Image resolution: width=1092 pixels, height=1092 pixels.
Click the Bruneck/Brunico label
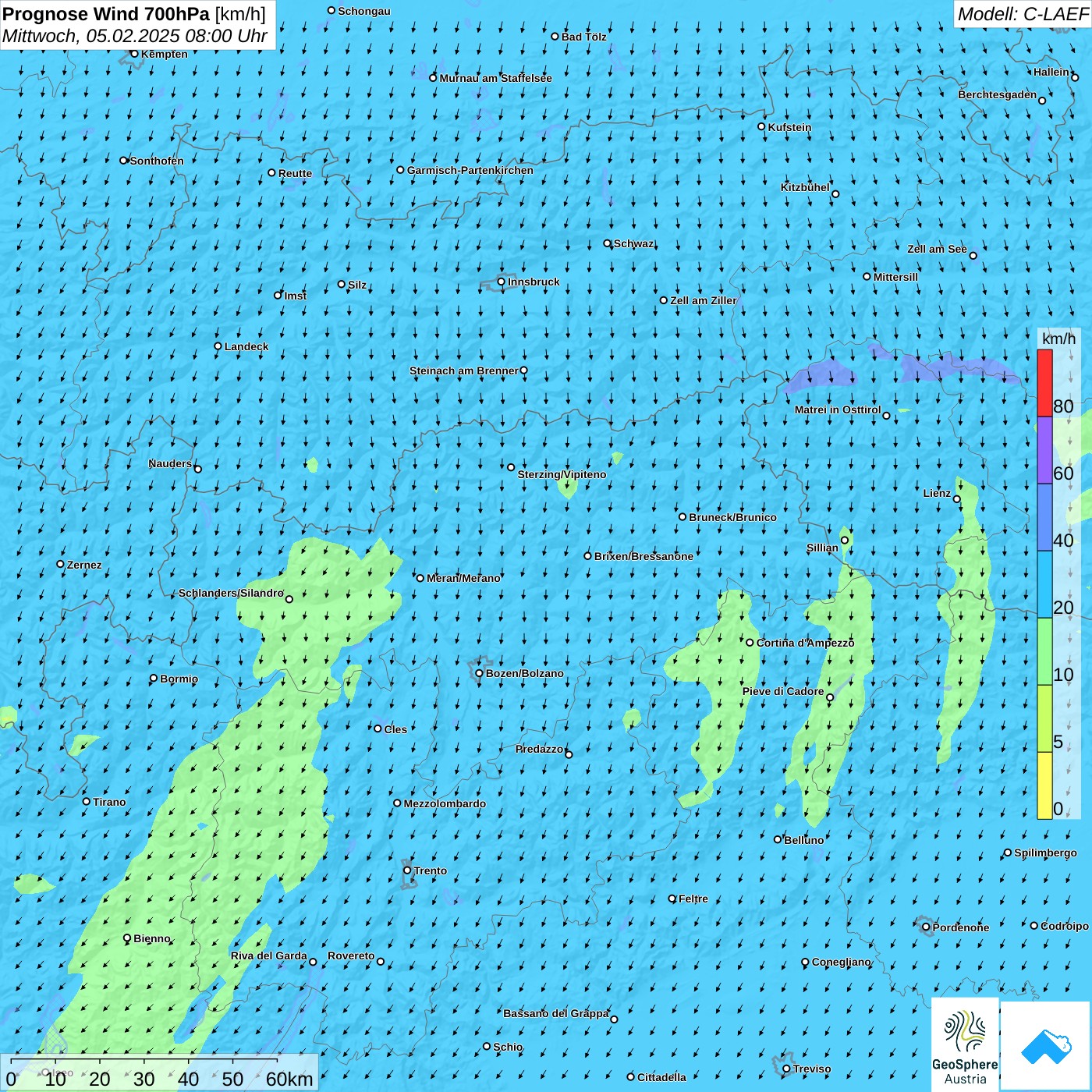coord(733,517)
